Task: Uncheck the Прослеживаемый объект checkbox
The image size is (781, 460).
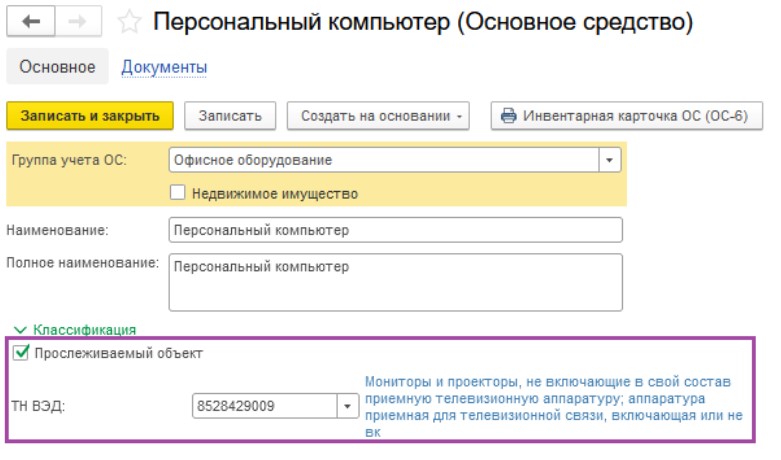Action: (21, 353)
